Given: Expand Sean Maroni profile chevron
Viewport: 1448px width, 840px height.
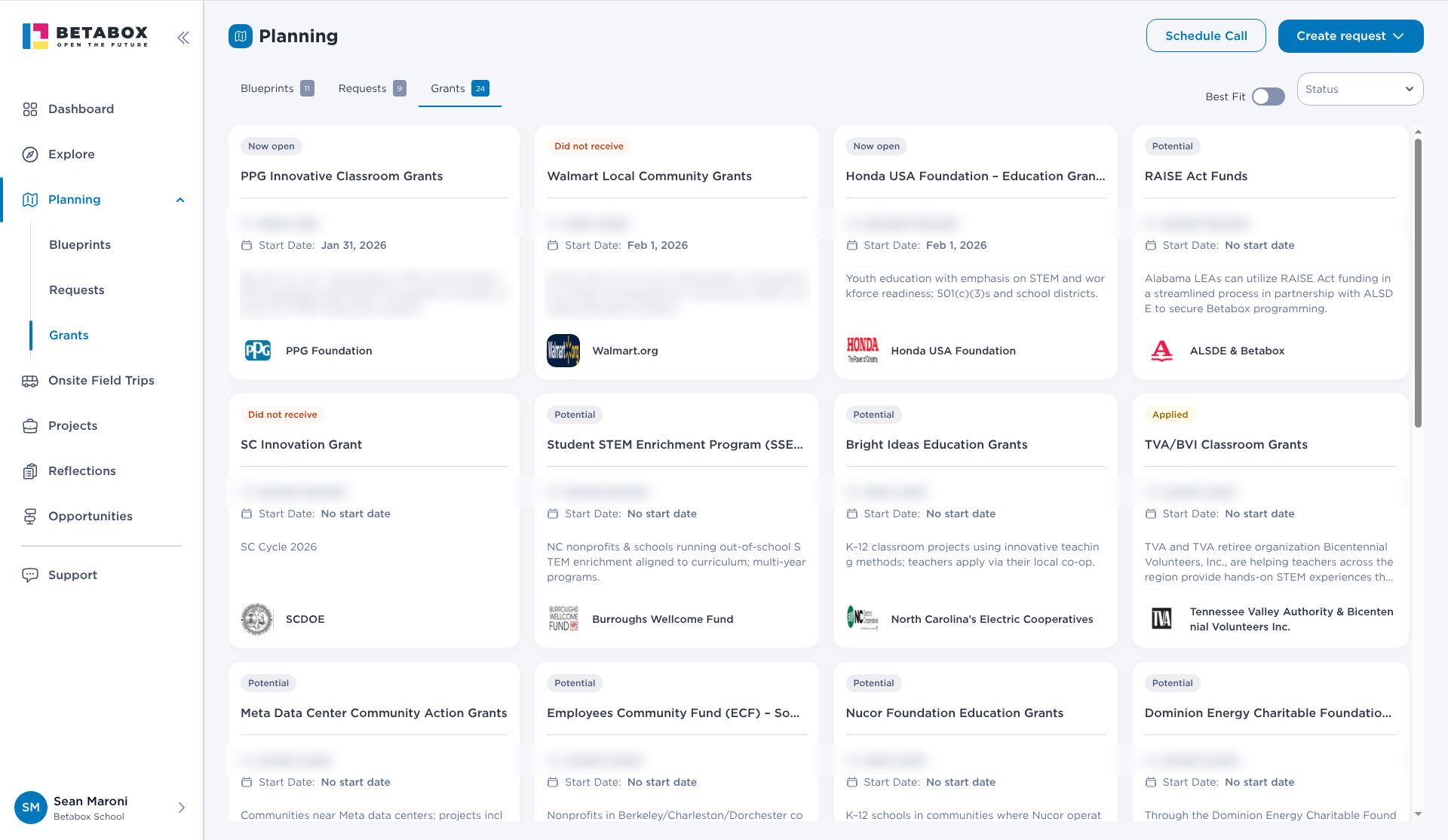Looking at the screenshot, I should [x=182, y=808].
